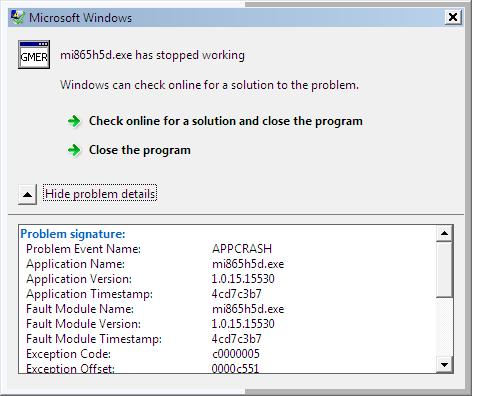Screen dimensions: 486x396
Task: Choose Close the program option
Action: [x=140, y=150]
